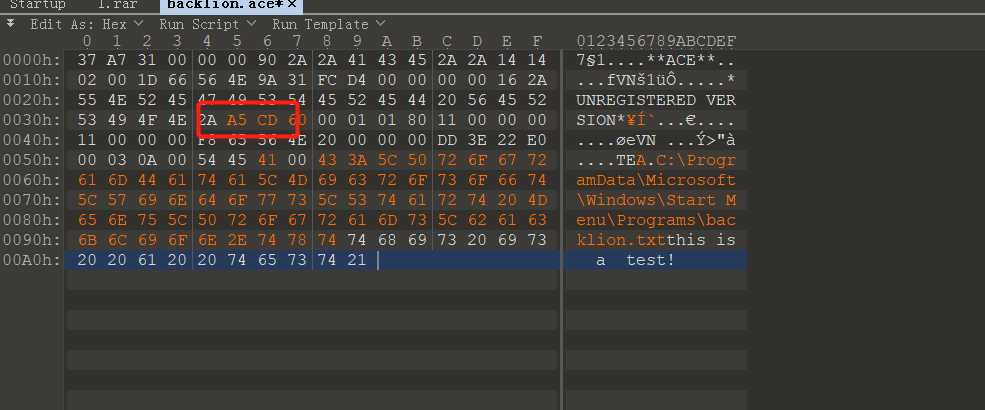Click the ASCII column header 0123456789ABCDEF

(x=656, y=41)
